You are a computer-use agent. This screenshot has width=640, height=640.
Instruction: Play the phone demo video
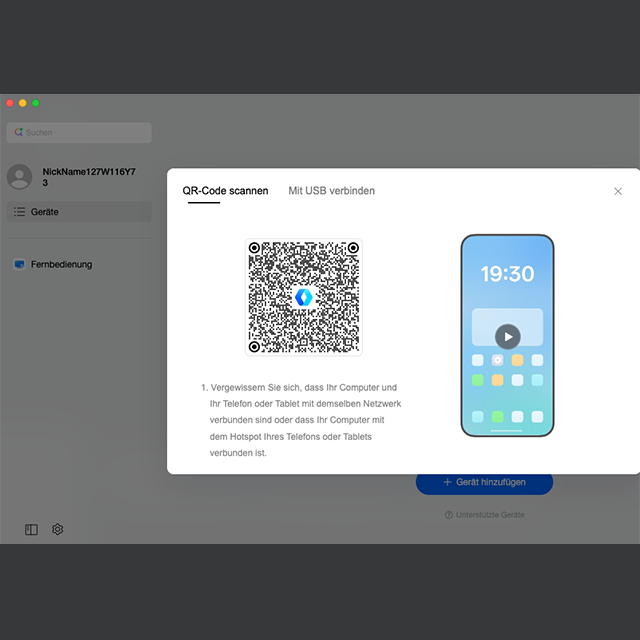click(507, 337)
